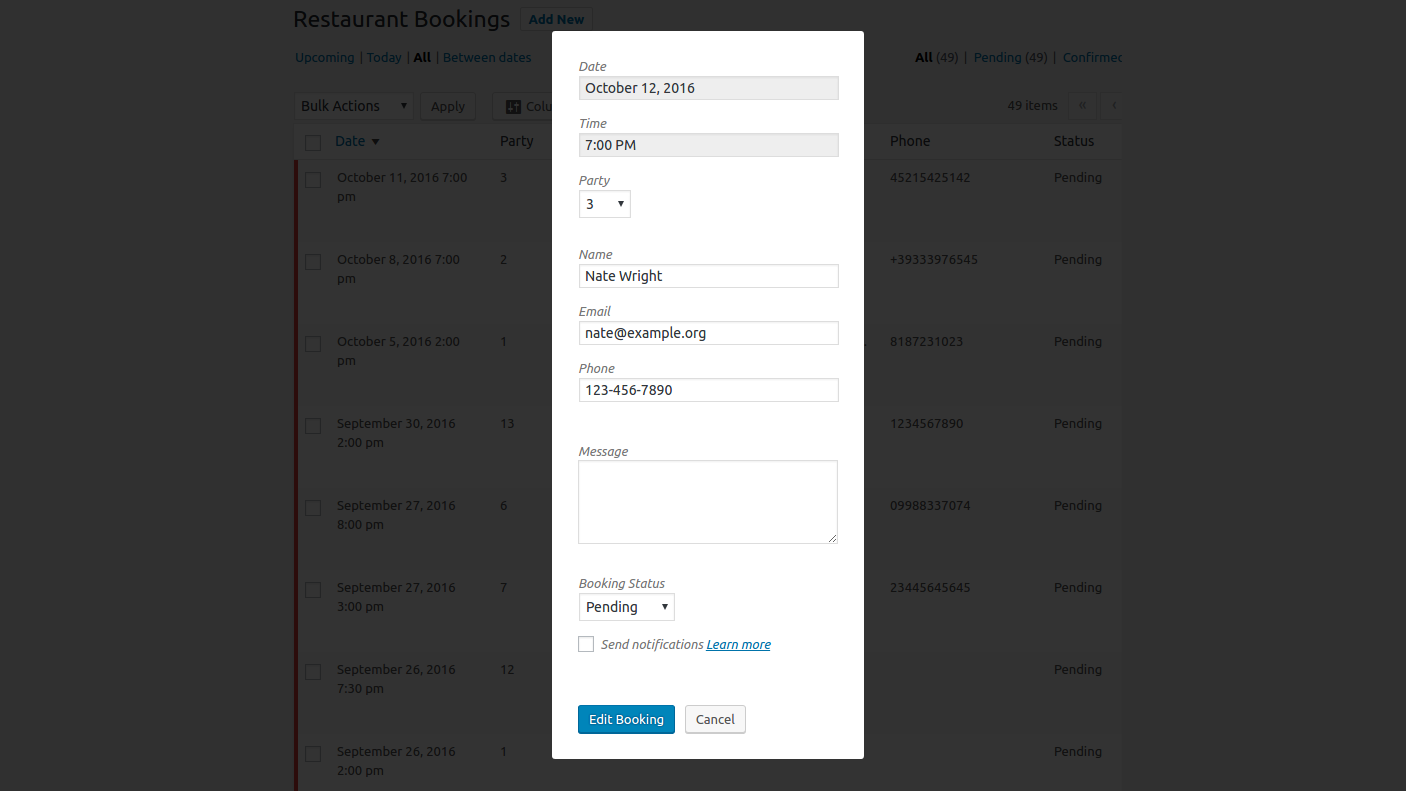1406x791 pixels.
Task: Select the October 5, 2016 booking checkbox
Action: pyautogui.click(x=313, y=344)
